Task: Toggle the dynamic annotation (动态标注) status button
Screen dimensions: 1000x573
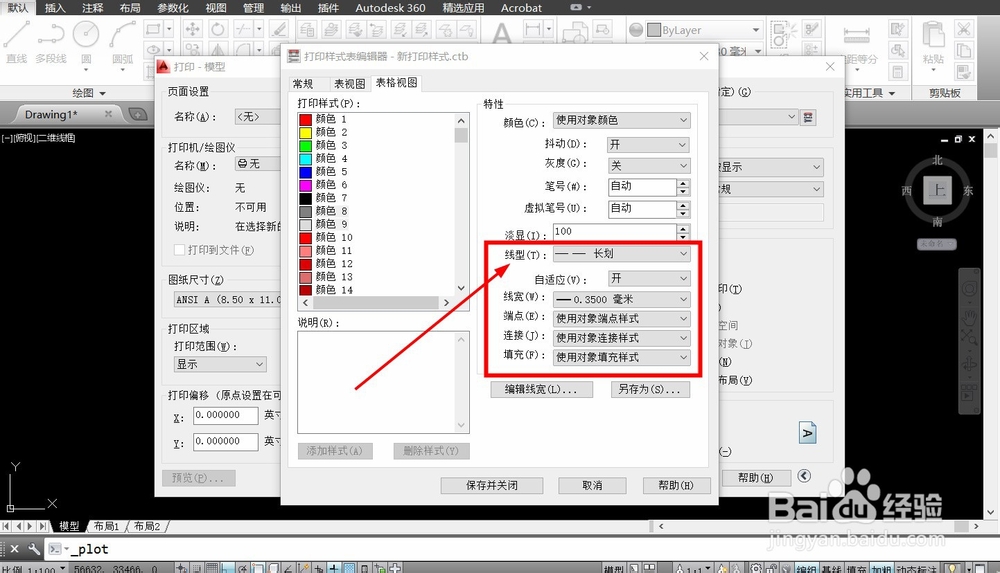Action: (916, 569)
